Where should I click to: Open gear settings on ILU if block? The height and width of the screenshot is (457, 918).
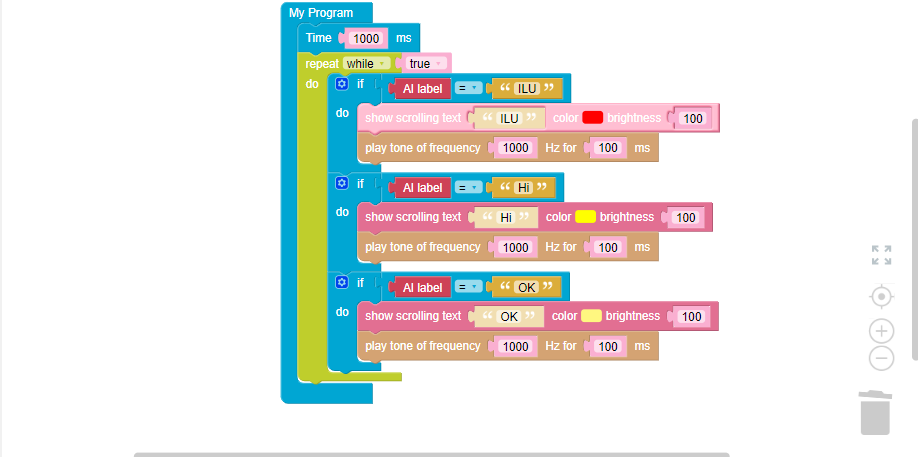coord(342,84)
